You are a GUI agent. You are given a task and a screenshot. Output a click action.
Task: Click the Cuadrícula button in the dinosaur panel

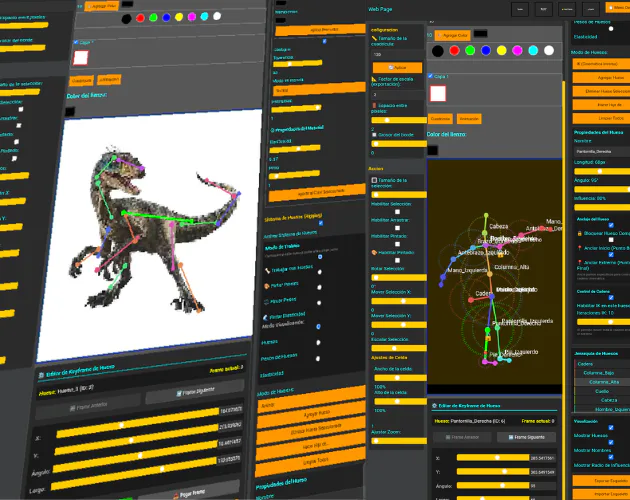[x=81, y=81]
